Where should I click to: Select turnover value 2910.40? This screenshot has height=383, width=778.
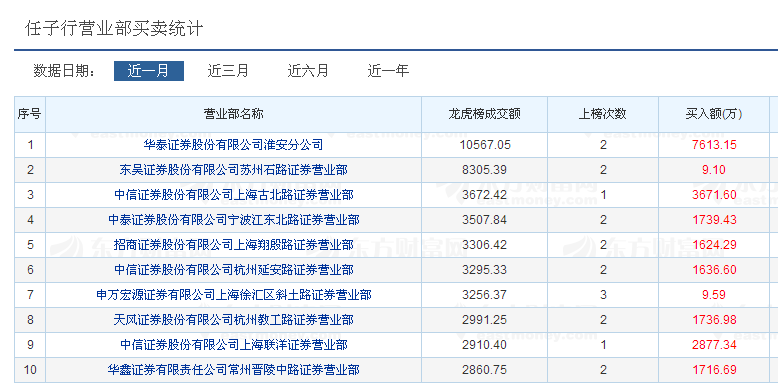tap(484, 345)
